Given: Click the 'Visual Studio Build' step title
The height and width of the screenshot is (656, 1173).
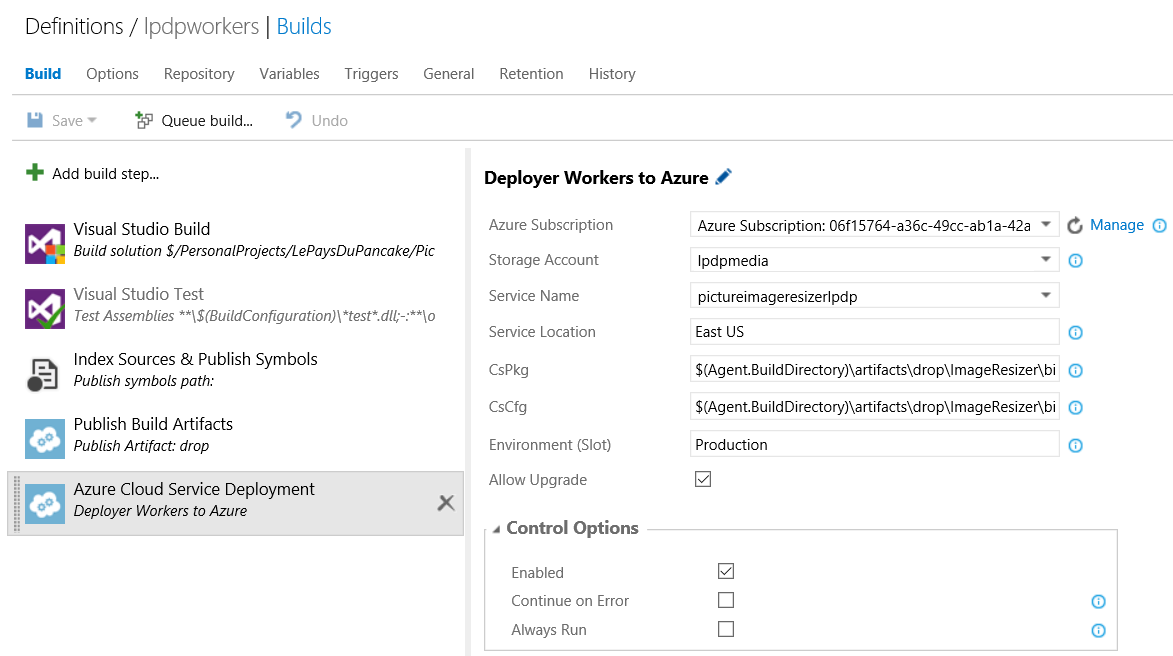Looking at the screenshot, I should [x=141, y=229].
